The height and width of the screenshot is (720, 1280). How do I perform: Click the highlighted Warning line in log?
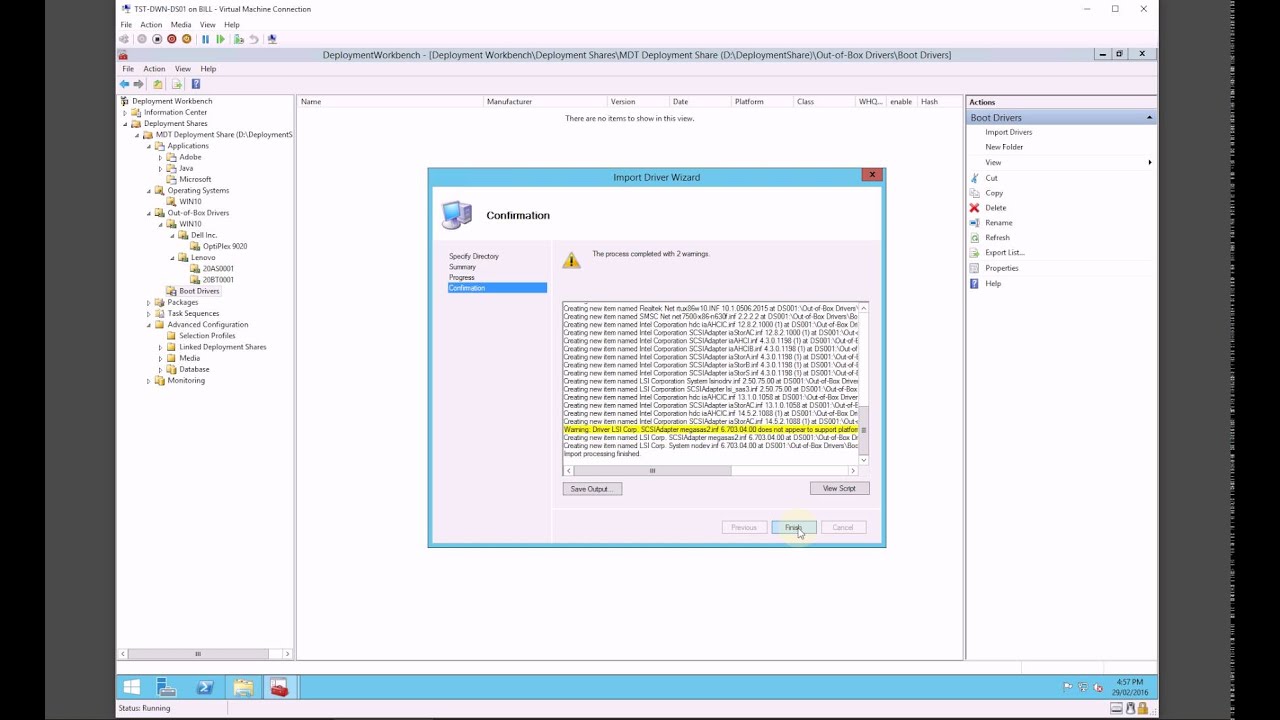point(710,430)
